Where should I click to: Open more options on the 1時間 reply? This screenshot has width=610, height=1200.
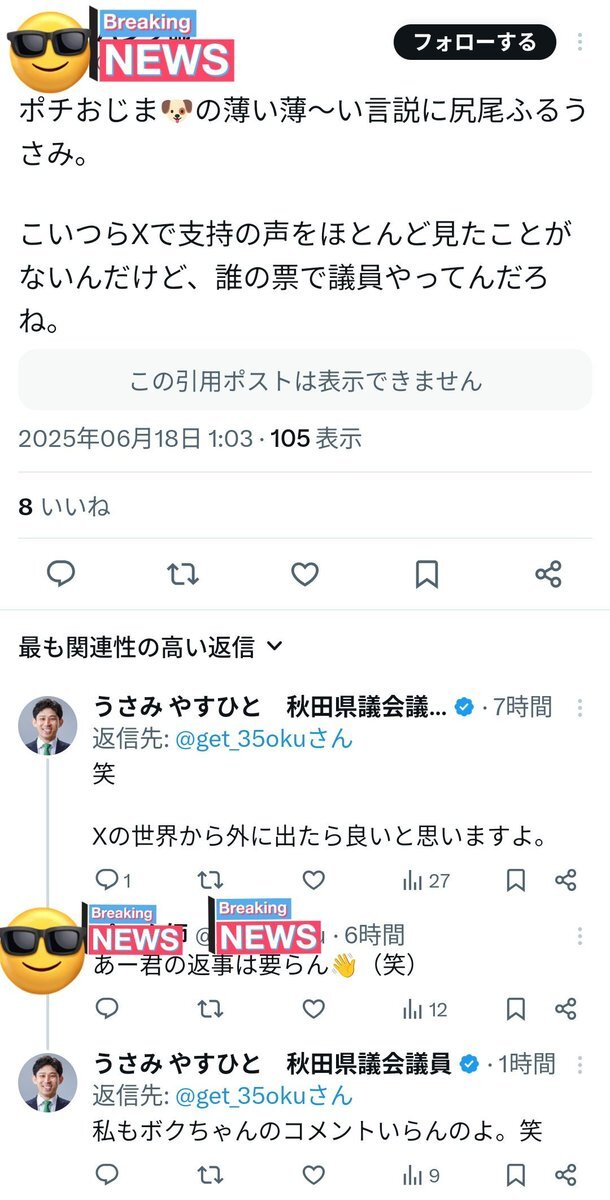[580, 1063]
